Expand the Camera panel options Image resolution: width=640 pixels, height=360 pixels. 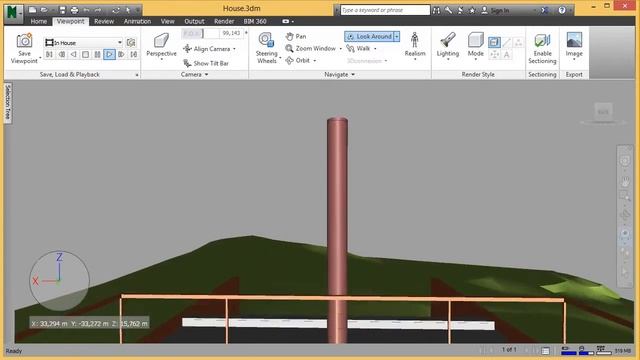coord(195,75)
